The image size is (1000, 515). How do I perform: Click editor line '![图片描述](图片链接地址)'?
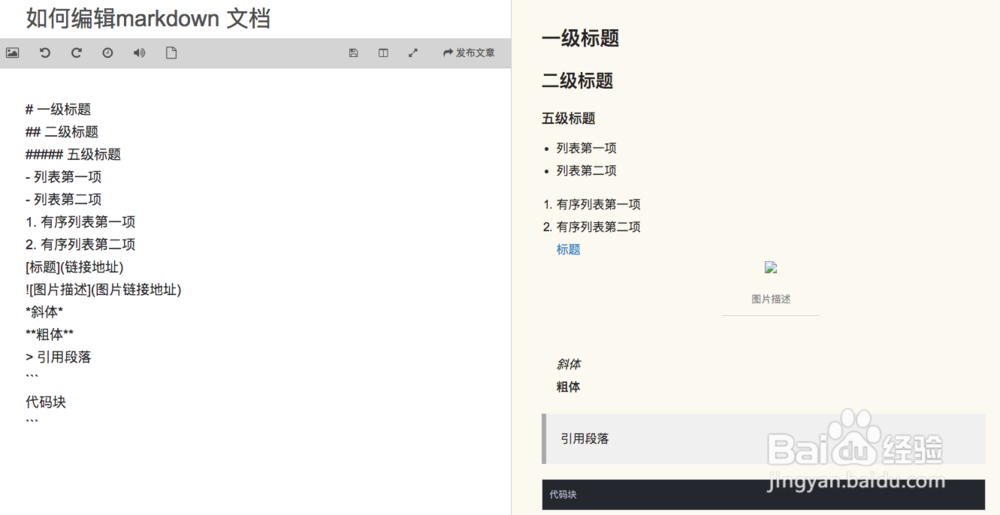[103, 289]
